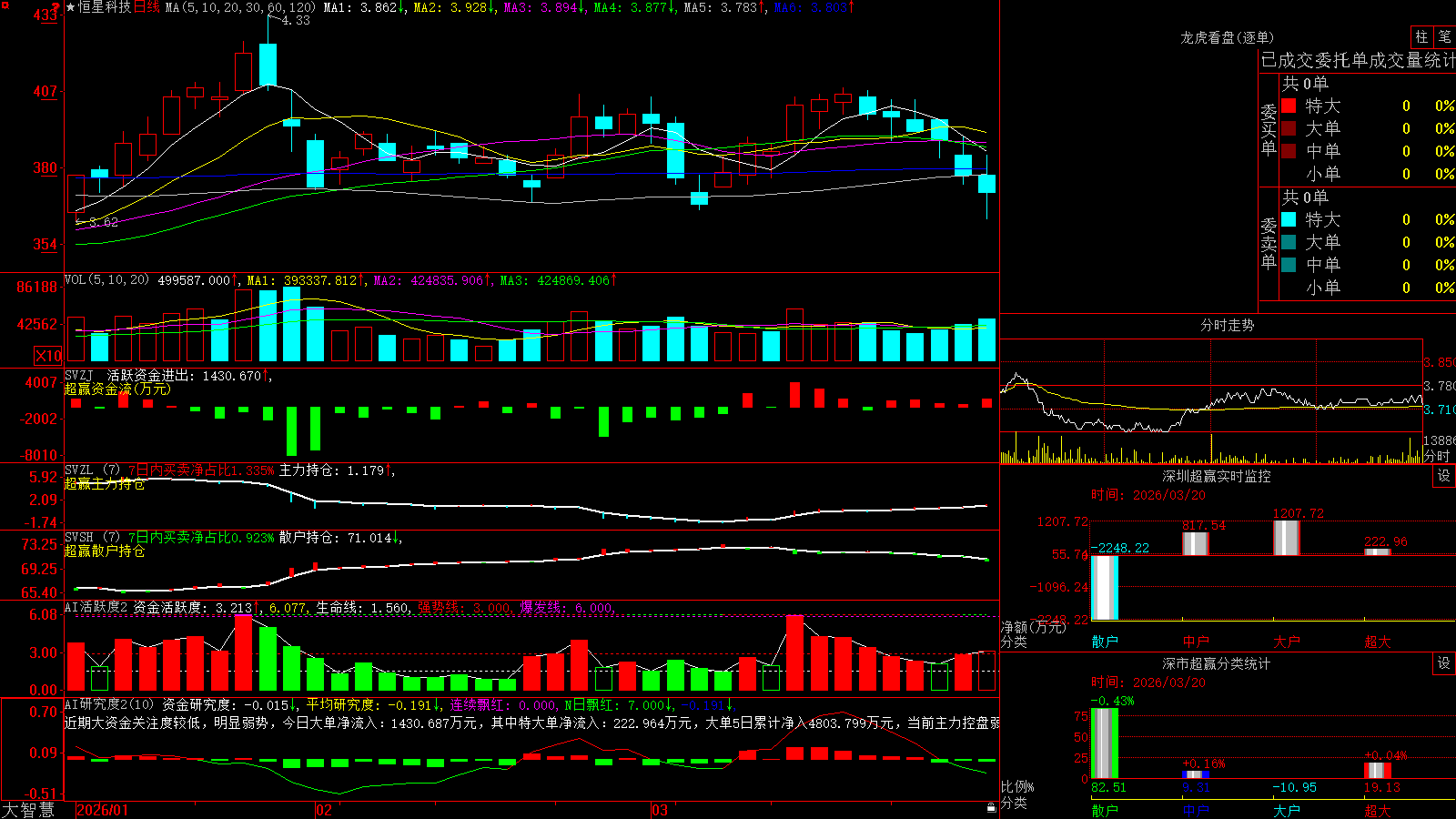Click the 433 price axis label
The height and width of the screenshot is (819, 1456).
pos(45,15)
